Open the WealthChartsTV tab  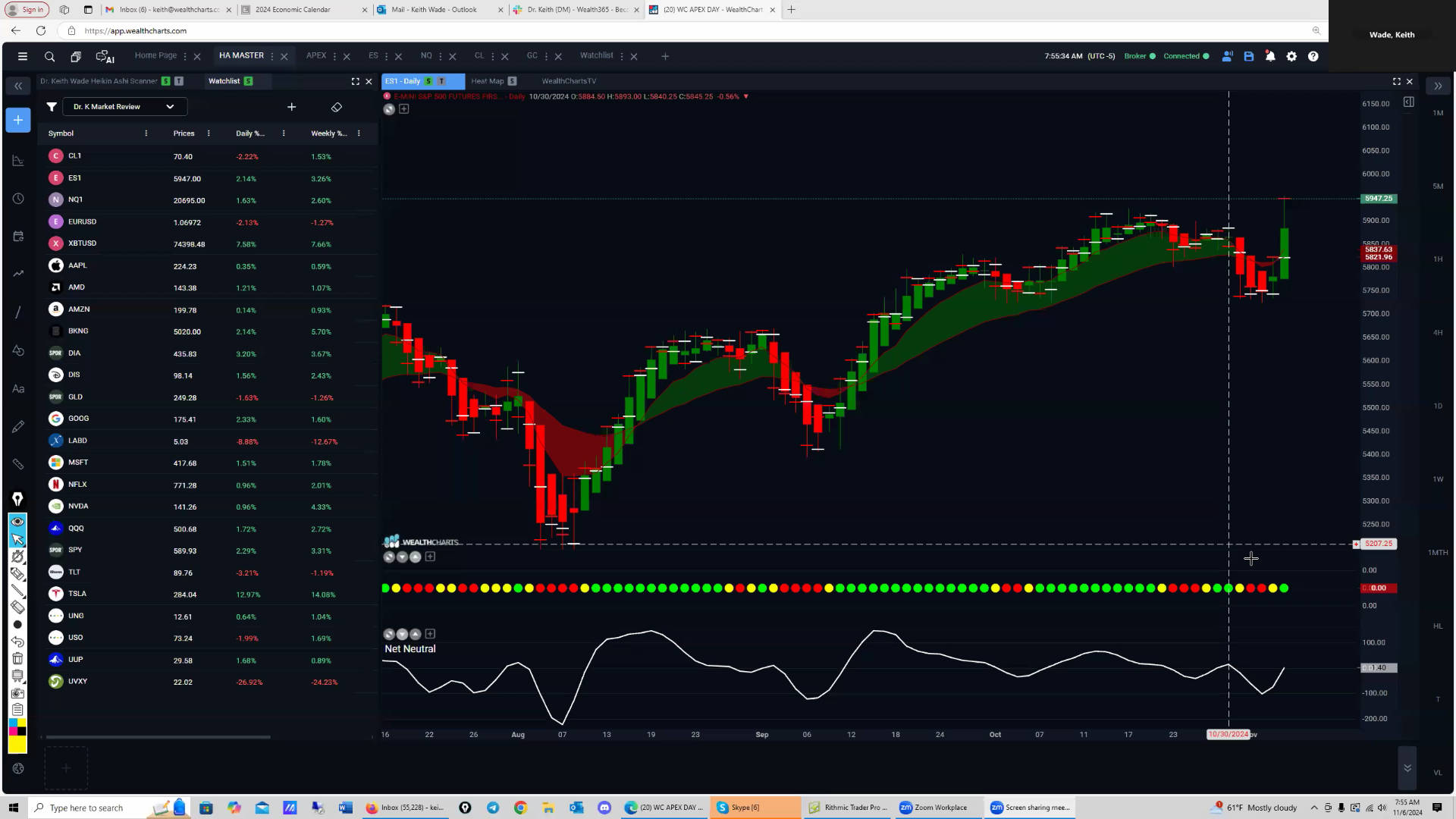click(x=569, y=81)
